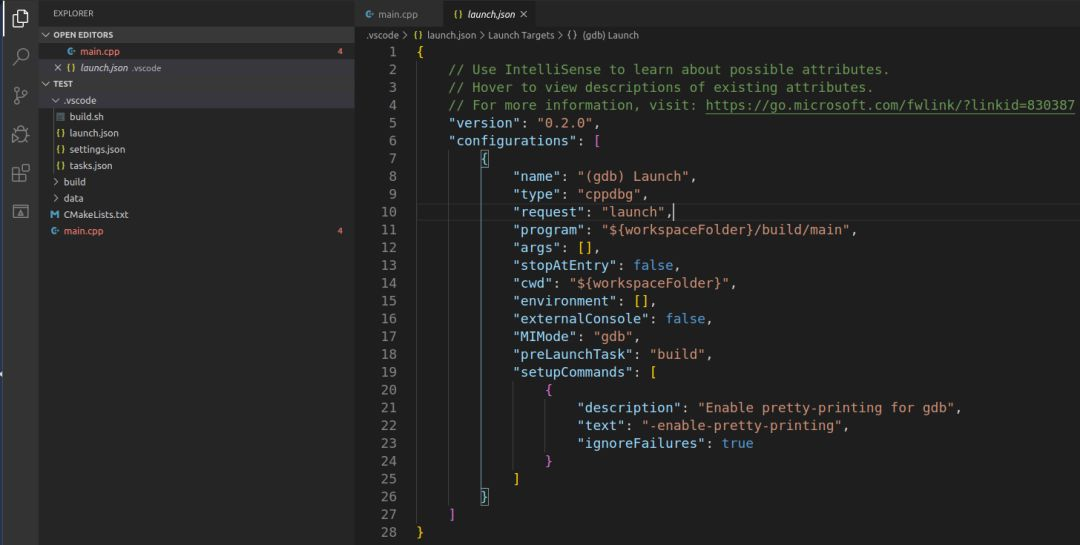Click the "cppdbg" type value
Image resolution: width=1080 pixels, height=545 pixels.
(609, 194)
